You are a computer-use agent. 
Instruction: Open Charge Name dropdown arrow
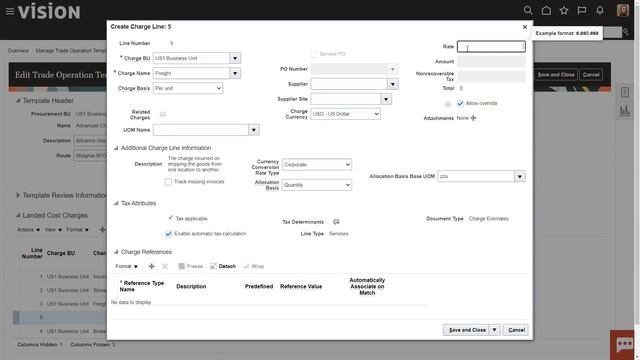pos(235,73)
